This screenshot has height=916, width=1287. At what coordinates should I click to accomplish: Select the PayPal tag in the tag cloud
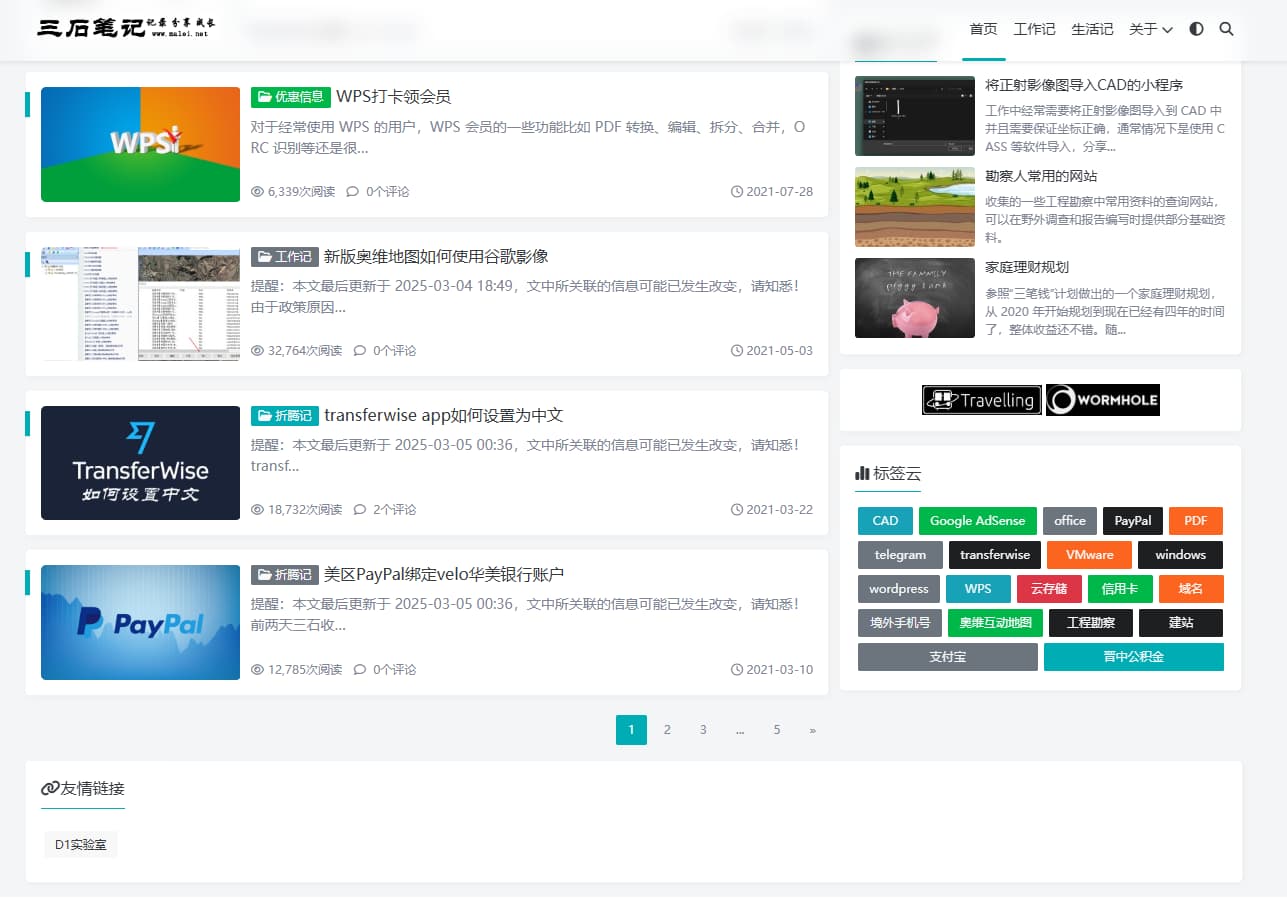point(1132,521)
